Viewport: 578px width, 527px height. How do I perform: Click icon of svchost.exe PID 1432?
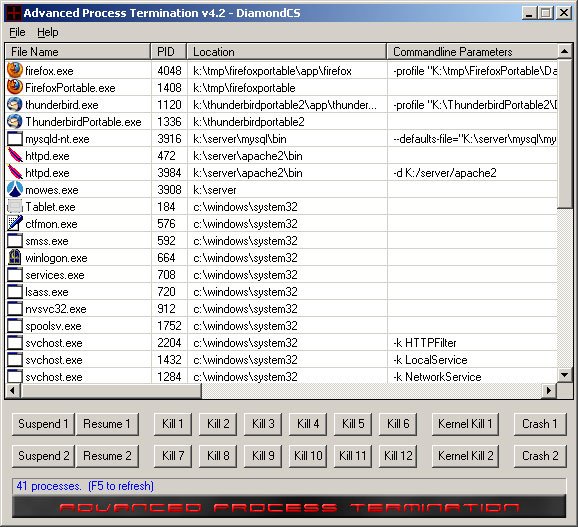[x=15, y=359]
